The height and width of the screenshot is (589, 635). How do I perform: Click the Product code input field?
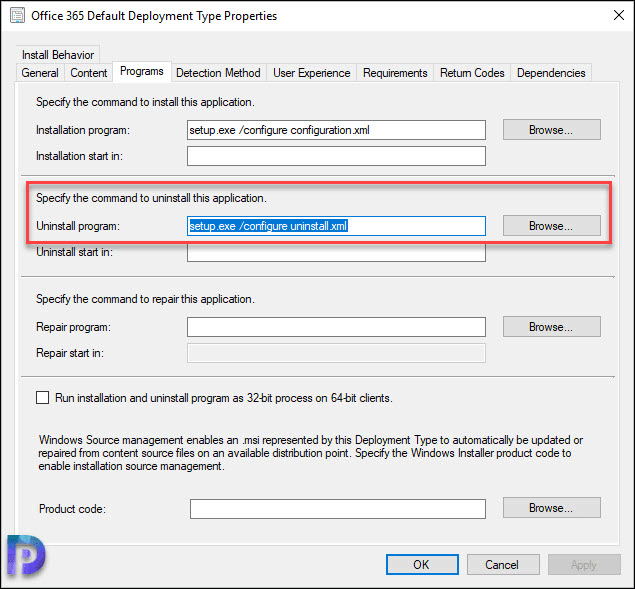point(338,509)
